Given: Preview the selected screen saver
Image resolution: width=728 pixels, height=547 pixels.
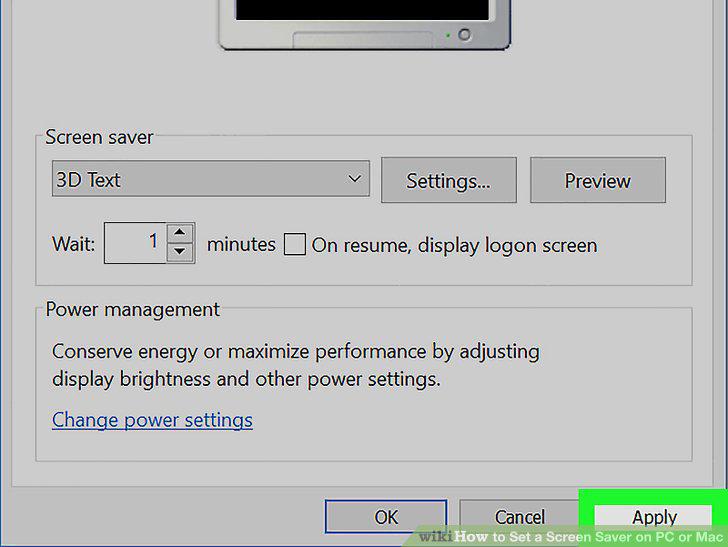Looking at the screenshot, I should pyautogui.click(x=598, y=180).
